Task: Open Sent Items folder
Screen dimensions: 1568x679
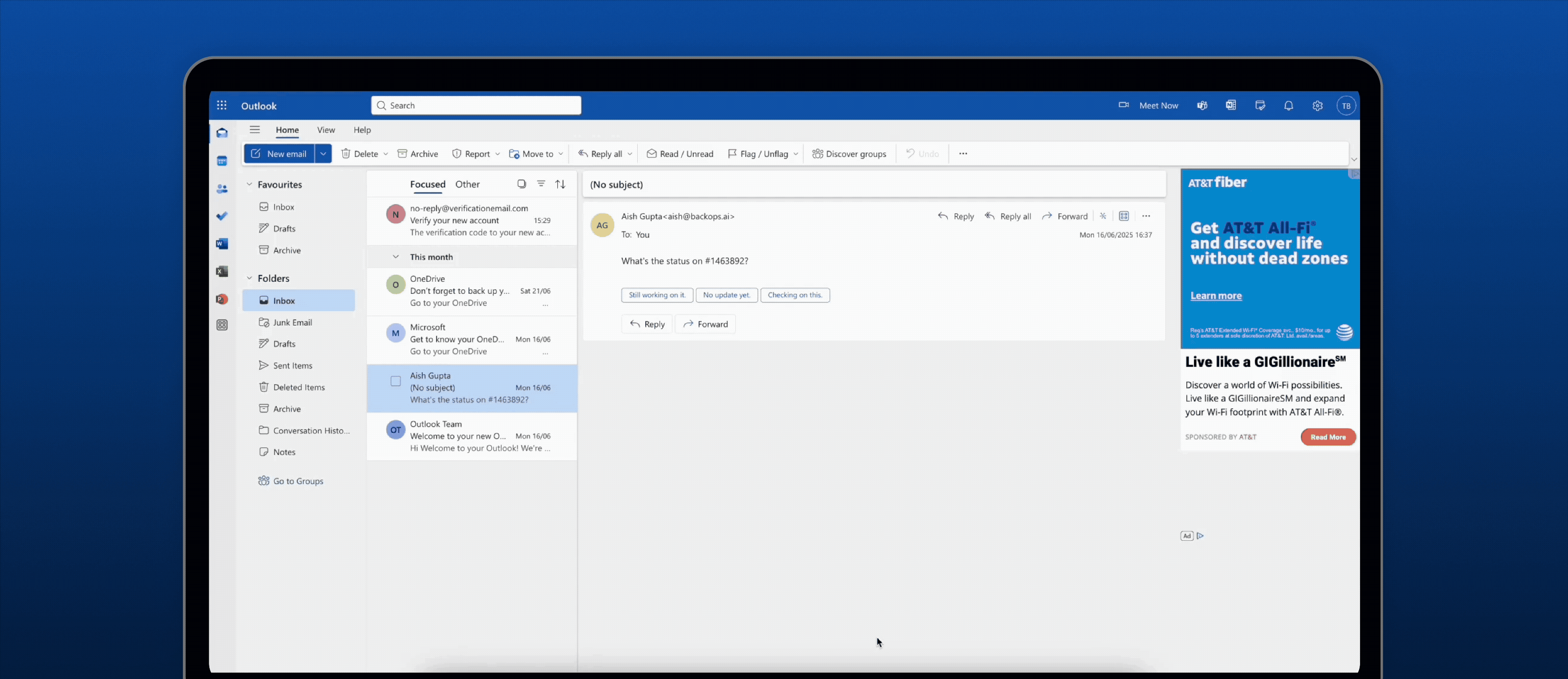Action: (x=298, y=366)
